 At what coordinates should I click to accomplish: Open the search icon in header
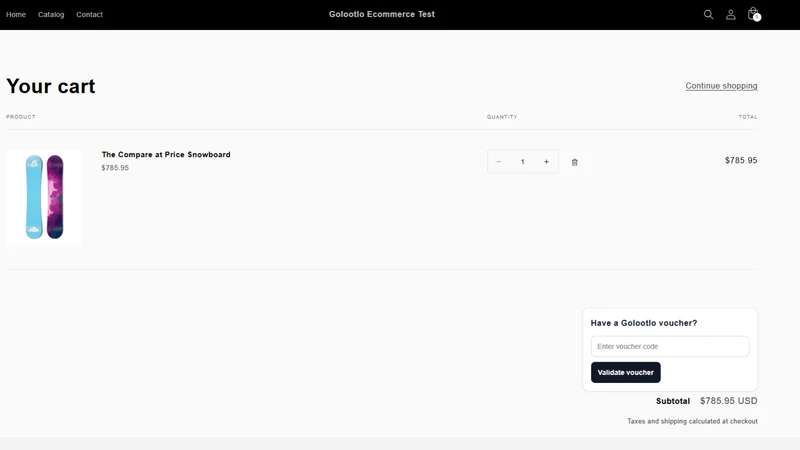(x=708, y=14)
